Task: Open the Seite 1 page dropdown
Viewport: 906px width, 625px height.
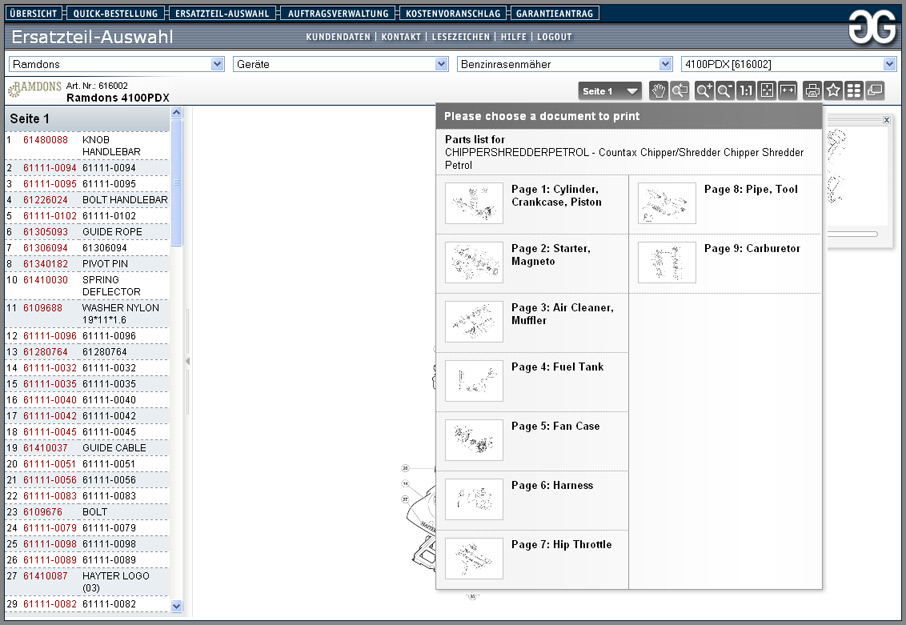Action: tap(610, 91)
